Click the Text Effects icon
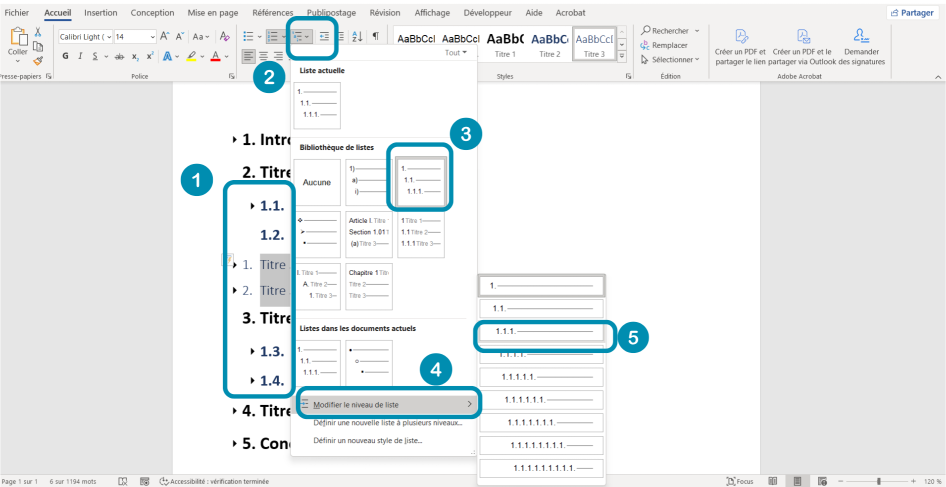This screenshot has height=487, width=946. pyautogui.click(x=167, y=57)
